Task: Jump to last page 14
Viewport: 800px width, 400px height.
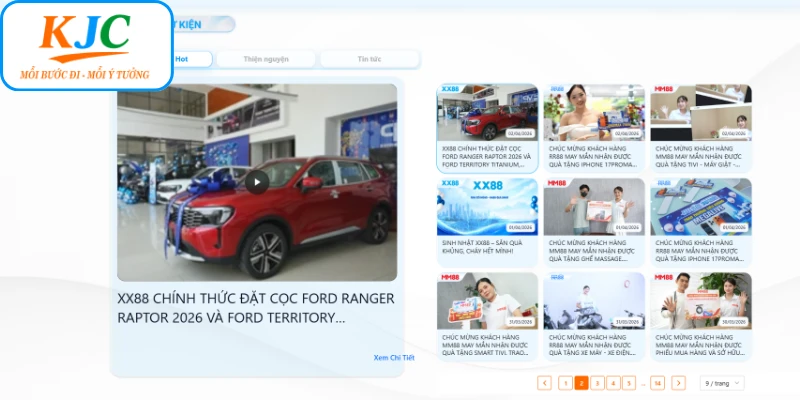Action: [657, 383]
